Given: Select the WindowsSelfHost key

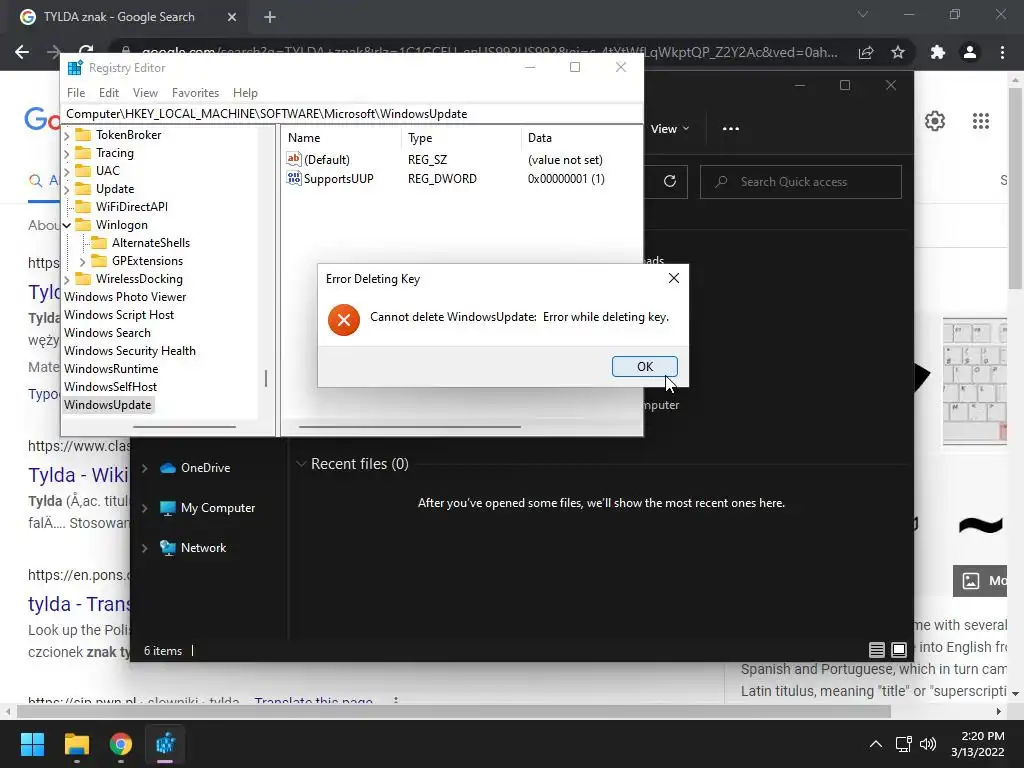Looking at the screenshot, I should pyautogui.click(x=110, y=387).
